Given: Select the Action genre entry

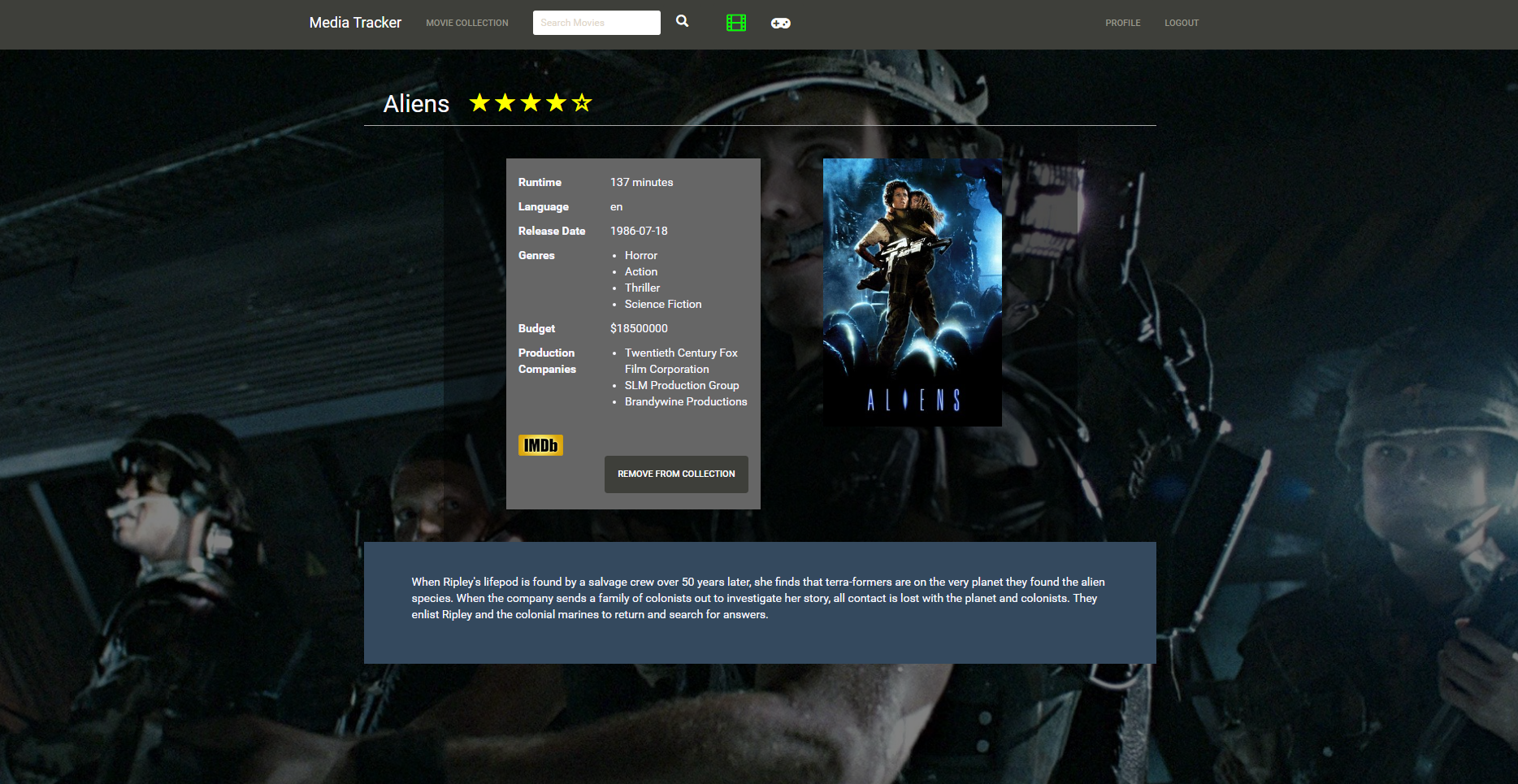Looking at the screenshot, I should tap(641, 271).
